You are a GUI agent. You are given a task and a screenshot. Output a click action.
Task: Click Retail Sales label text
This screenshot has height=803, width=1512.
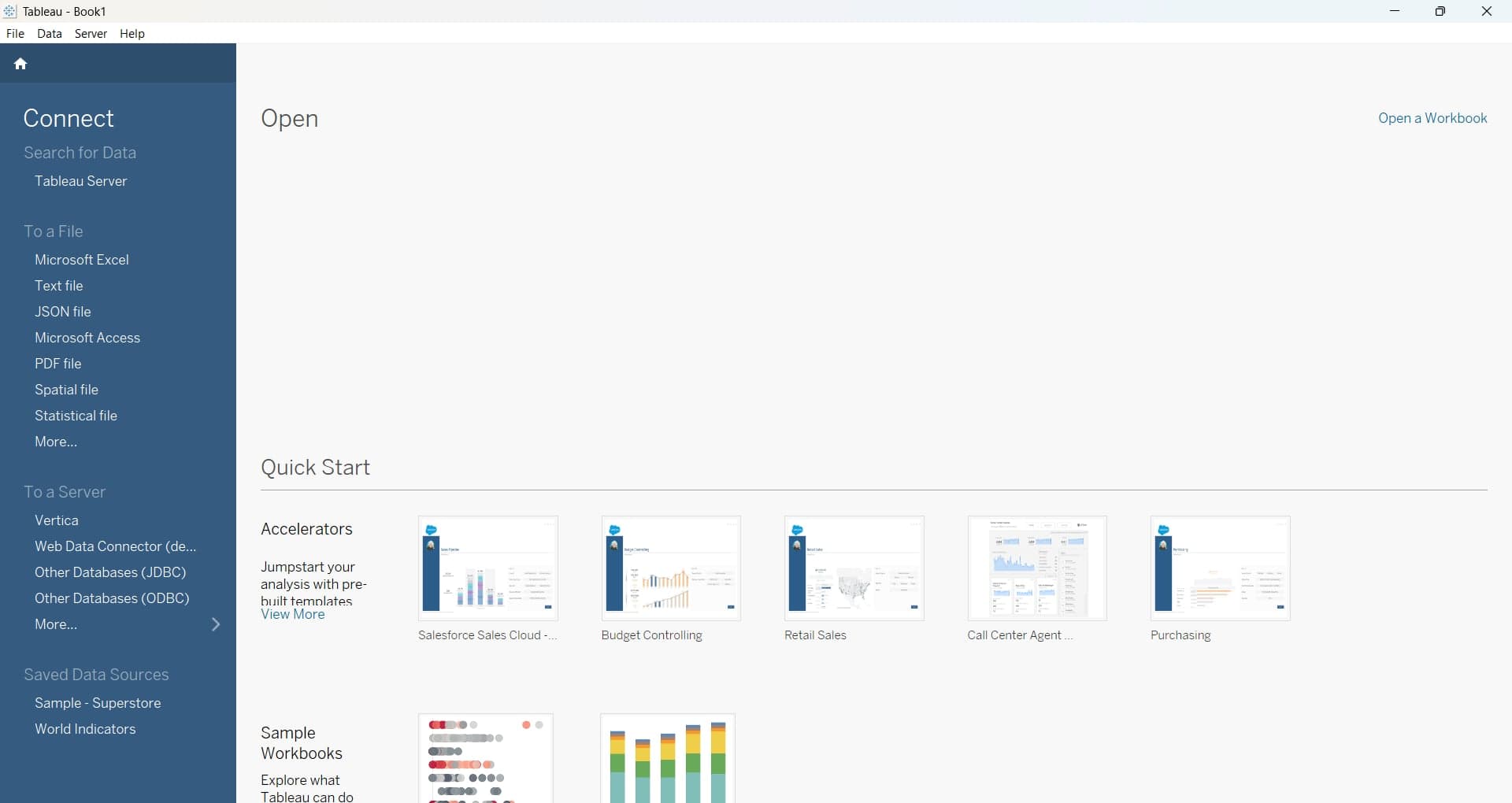click(x=815, y=635)
